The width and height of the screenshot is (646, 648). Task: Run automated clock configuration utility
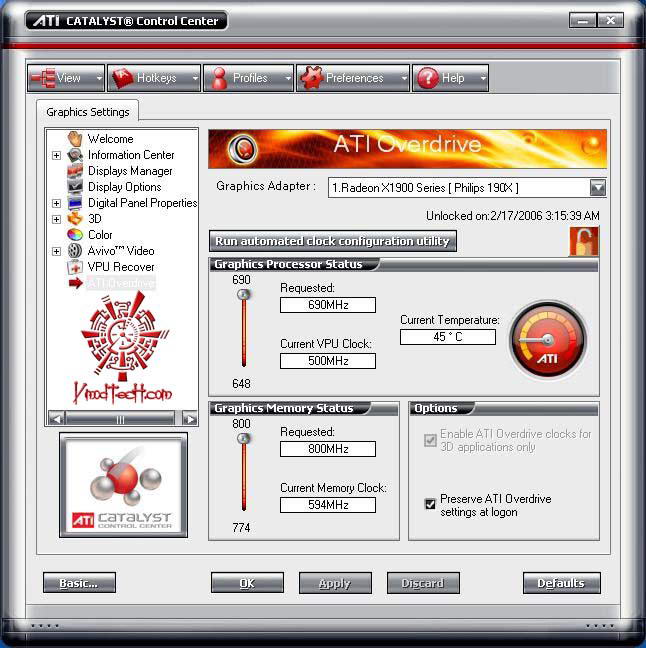(x=333, y=241)
